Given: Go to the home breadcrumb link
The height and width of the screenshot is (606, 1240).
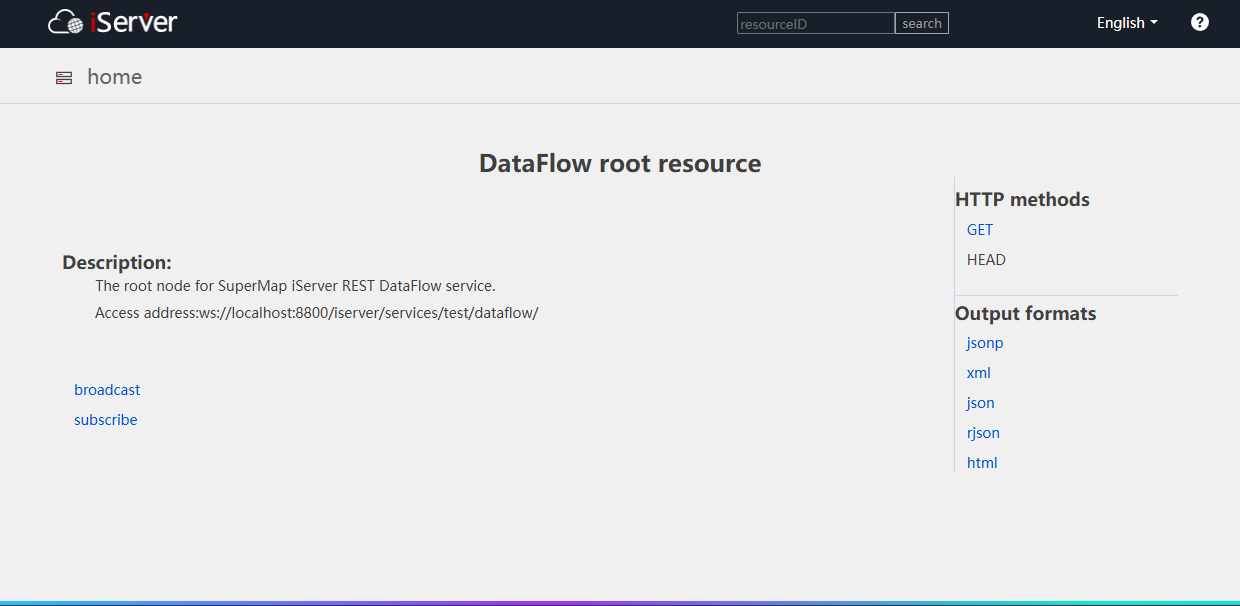Looking at the screenshot, I should pos(114,77).
